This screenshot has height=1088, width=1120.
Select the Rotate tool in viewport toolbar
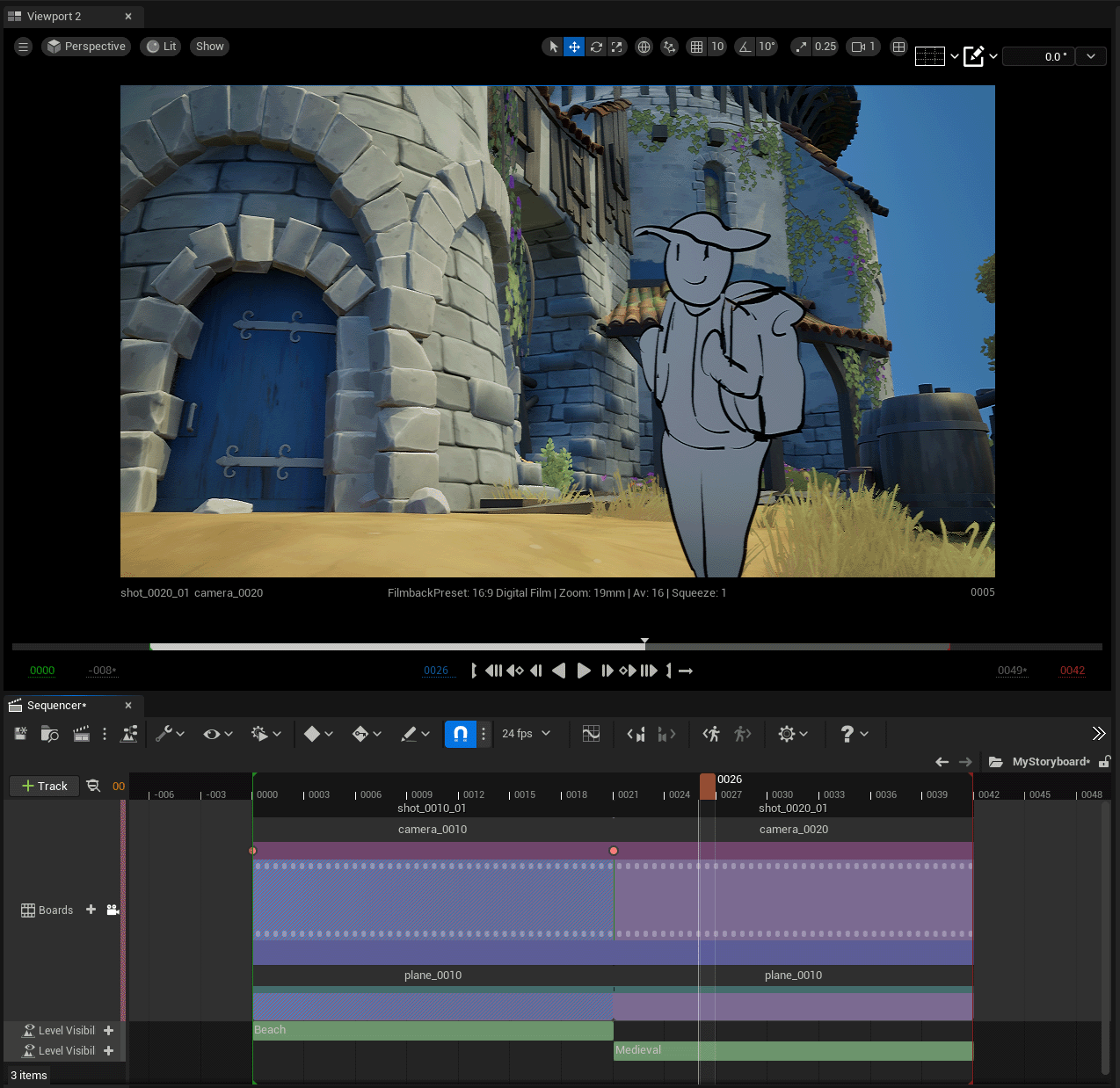(x=596, y=47)
